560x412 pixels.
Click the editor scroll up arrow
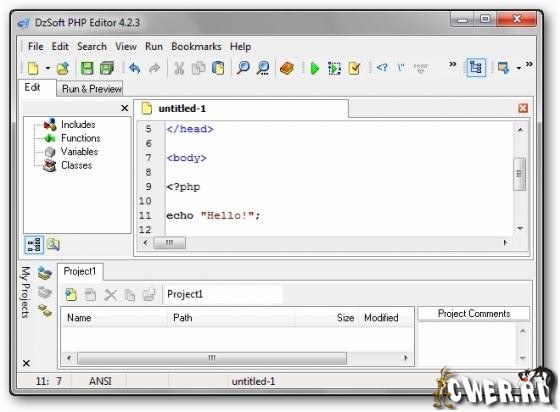click(x=520, y=130)
